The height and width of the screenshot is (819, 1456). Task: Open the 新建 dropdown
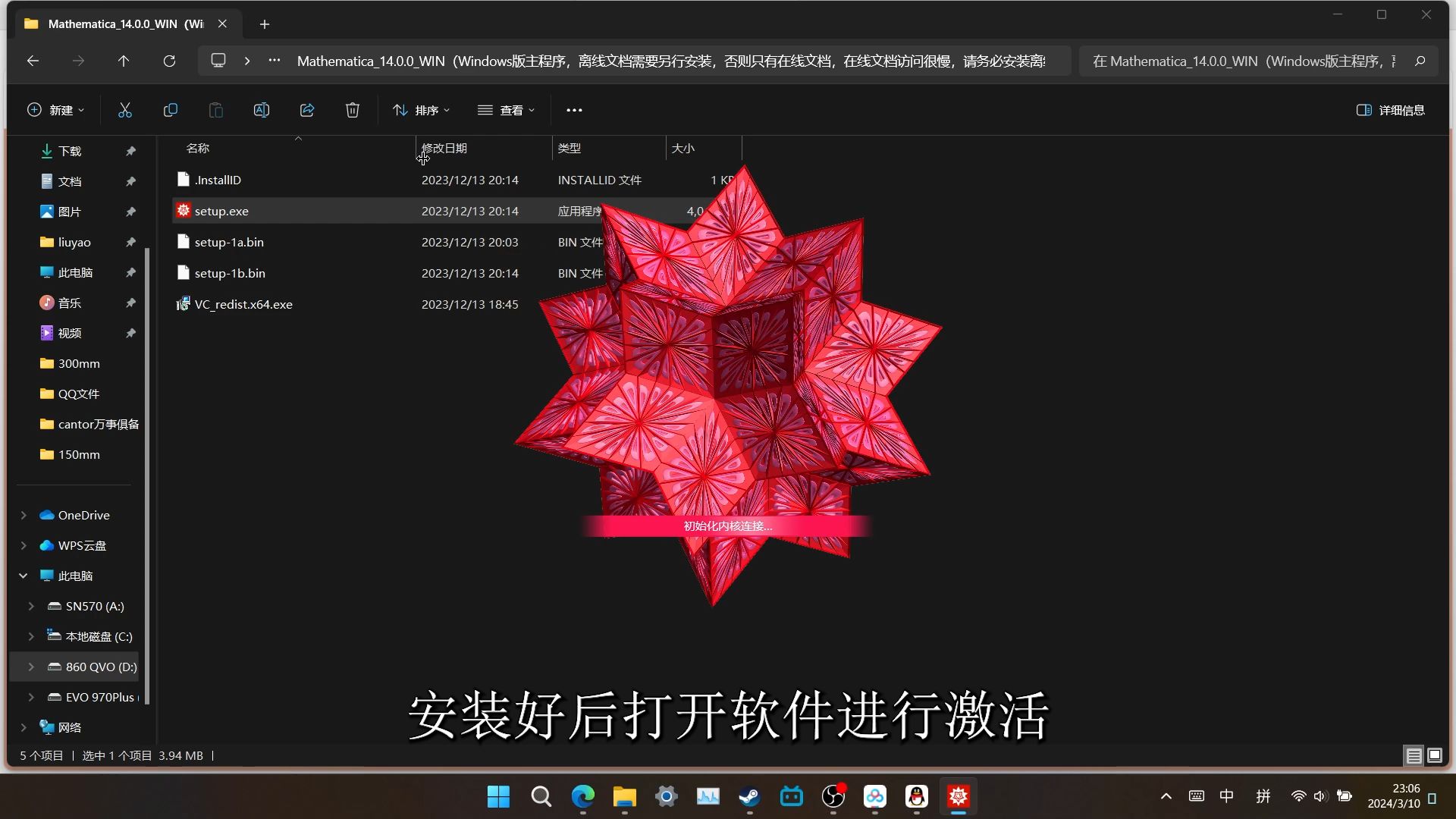(x=56, y=110)
